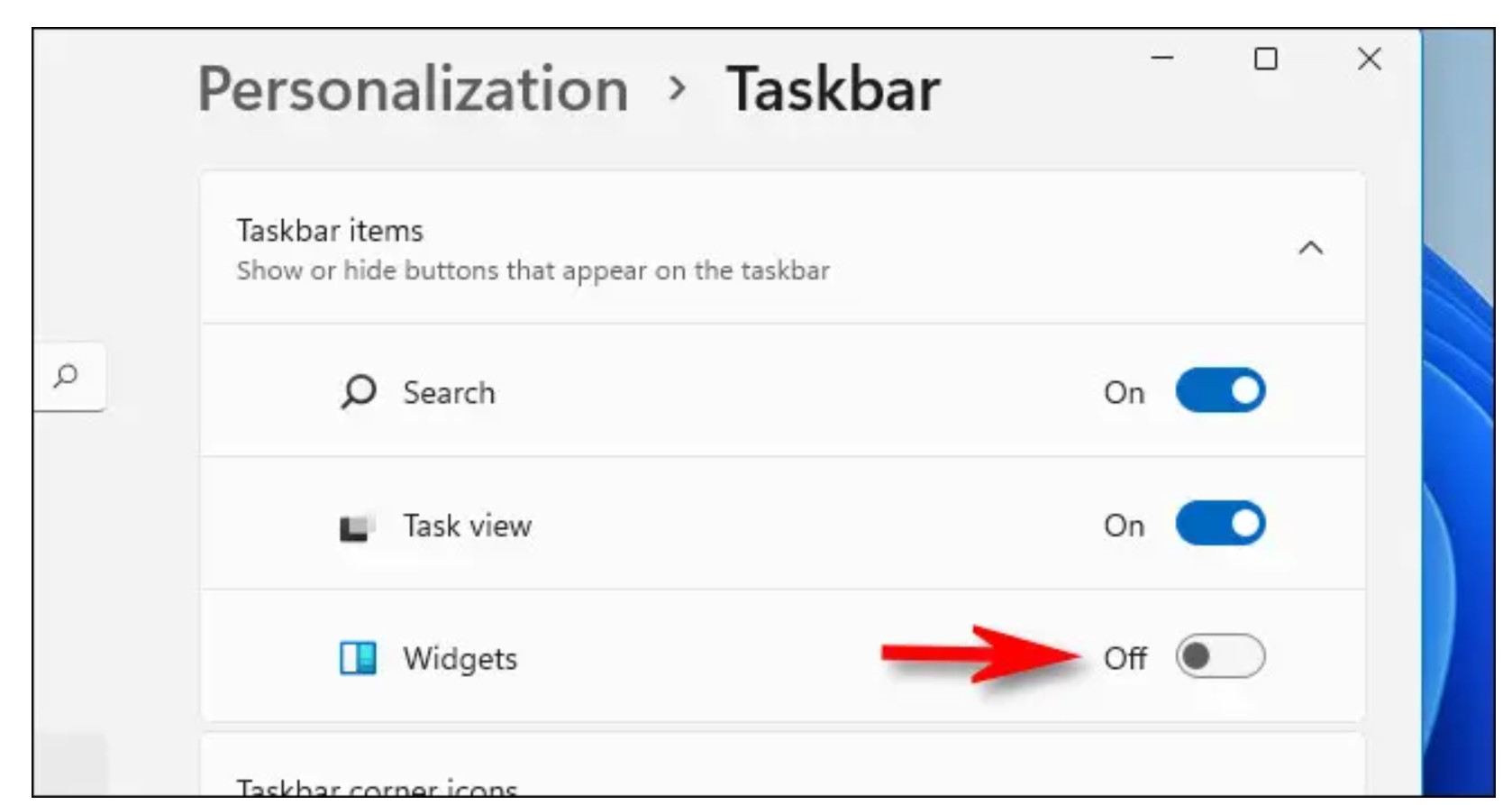Screen dimensions: 1512x805
Task: Click the Taskbar items header title
Action: click(x=330, y=231)
